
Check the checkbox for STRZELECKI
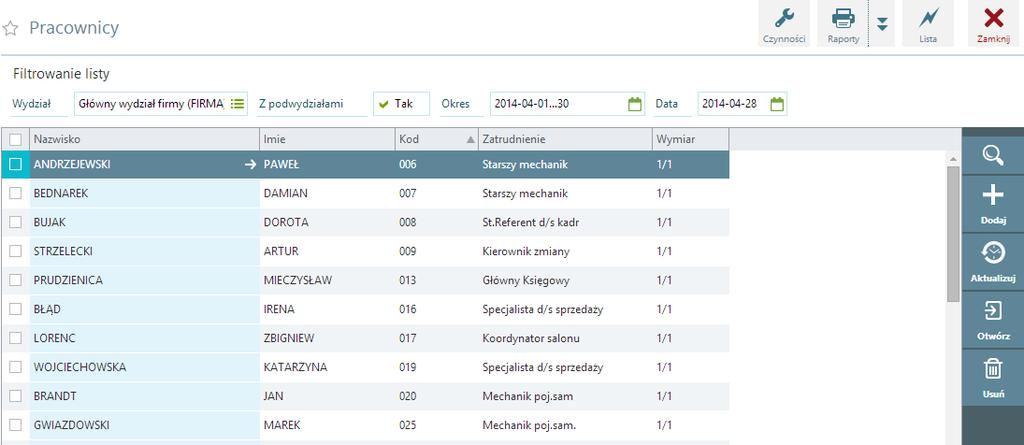(x=16, y=251)
